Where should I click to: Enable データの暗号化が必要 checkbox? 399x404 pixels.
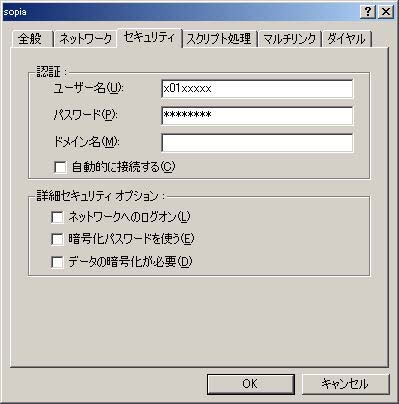click(57, 262)
